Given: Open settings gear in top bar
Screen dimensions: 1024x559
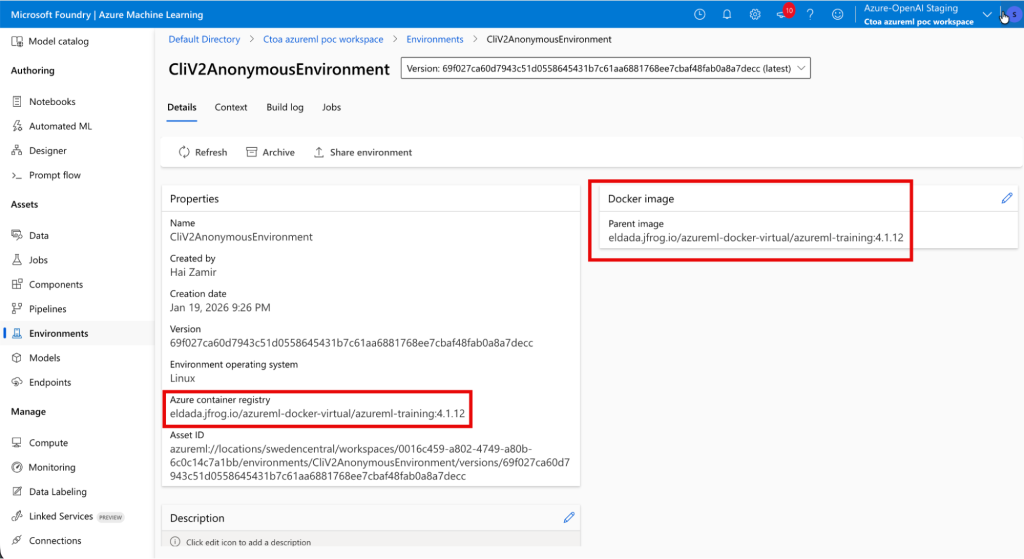Looking at the screenshot, I should [x=755, y=15].
